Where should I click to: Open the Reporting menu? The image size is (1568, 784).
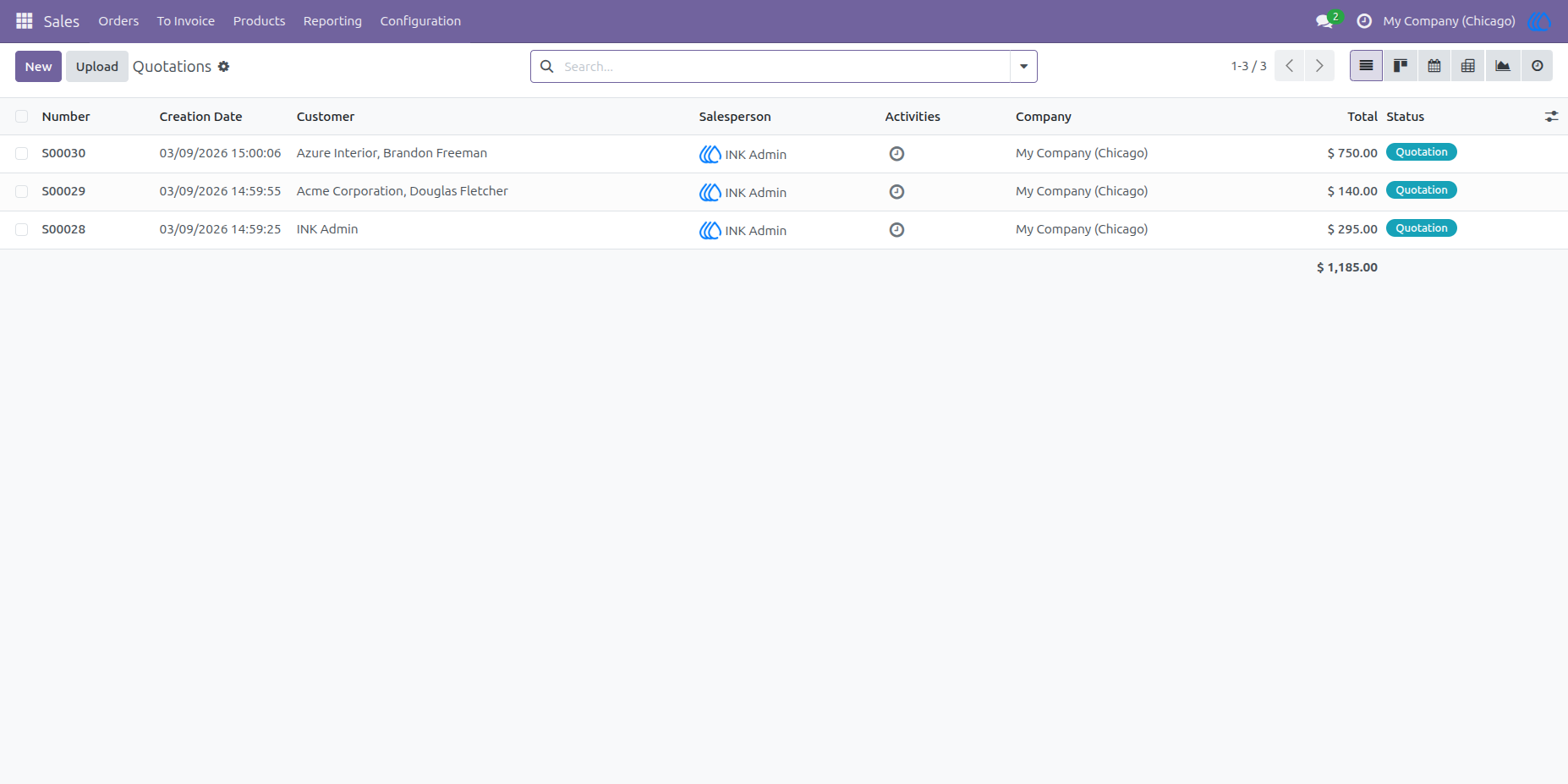tap(332, 21)
